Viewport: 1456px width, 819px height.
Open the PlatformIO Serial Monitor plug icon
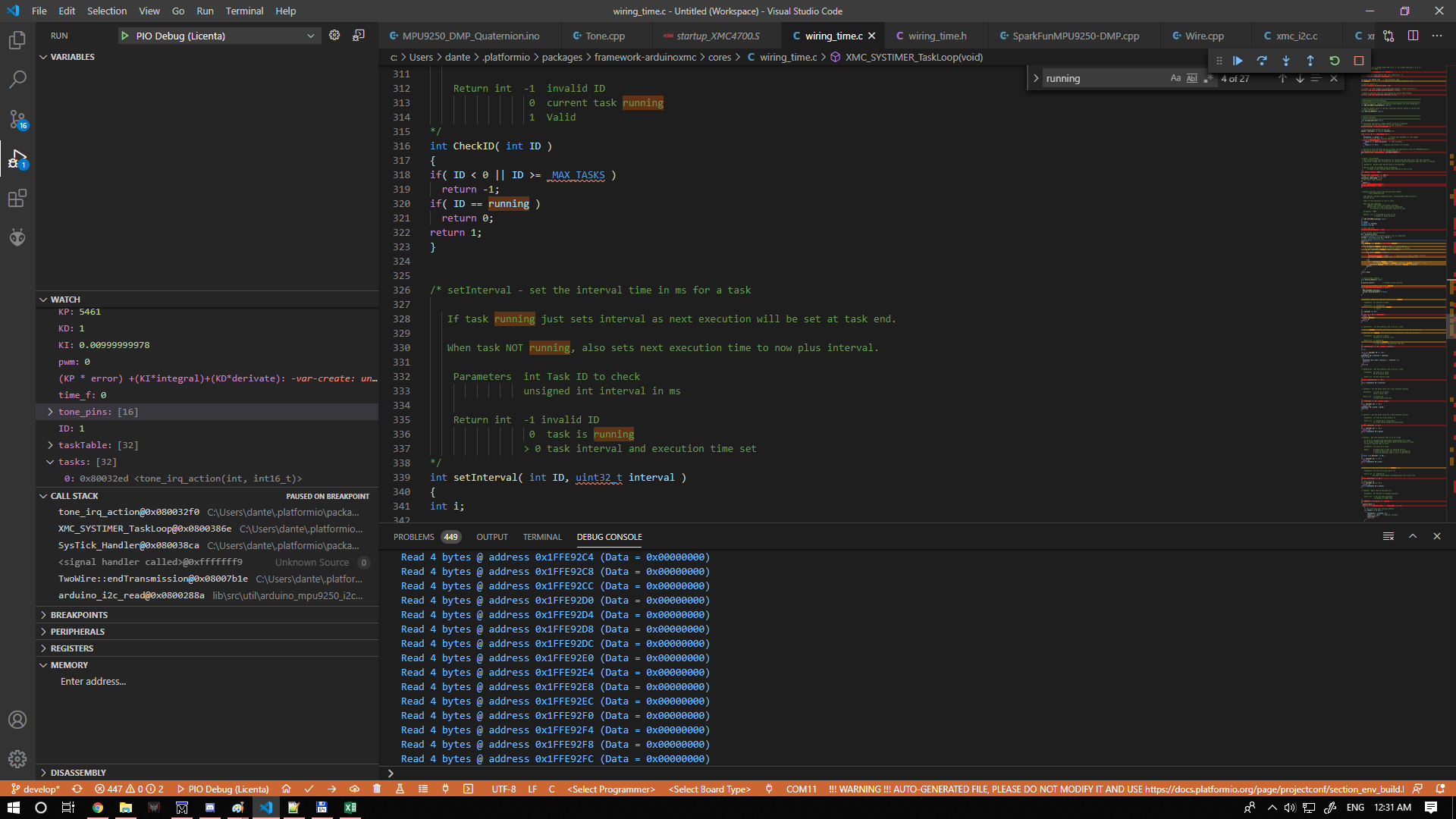point(445,789)
